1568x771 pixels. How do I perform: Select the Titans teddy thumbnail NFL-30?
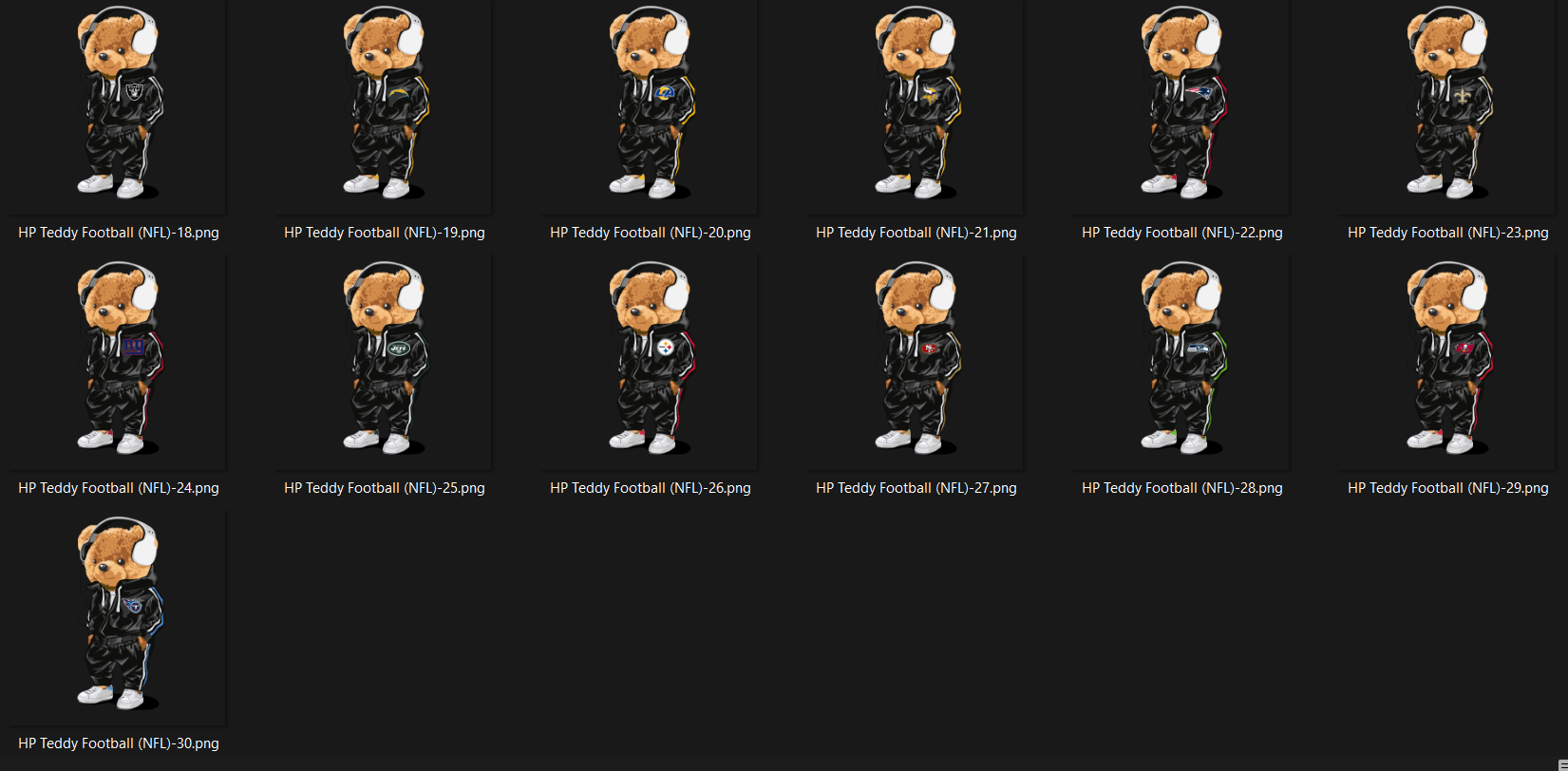click(119, 615)
